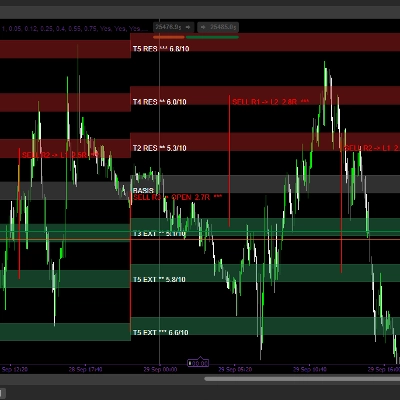This screenshot has width=400, height=400.
Task: Click the 25476.9 sell price button
Action: tap(173, 27)
